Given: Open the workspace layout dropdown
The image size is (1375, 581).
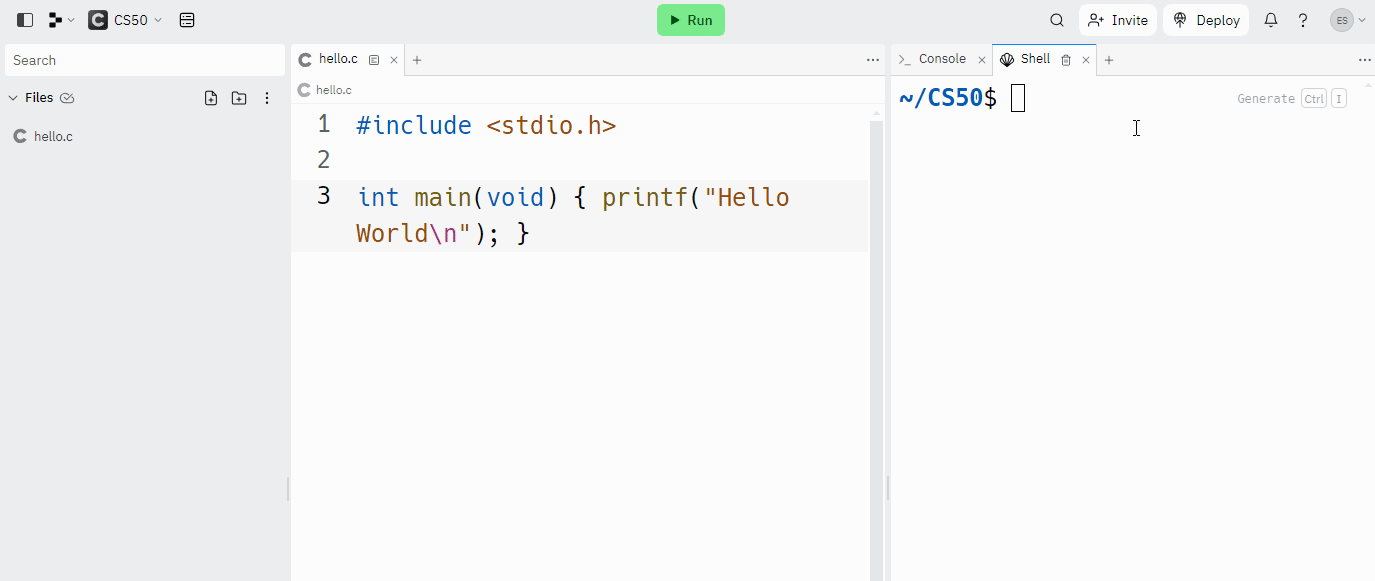Looking at the screenshot, I should point(61,20).
